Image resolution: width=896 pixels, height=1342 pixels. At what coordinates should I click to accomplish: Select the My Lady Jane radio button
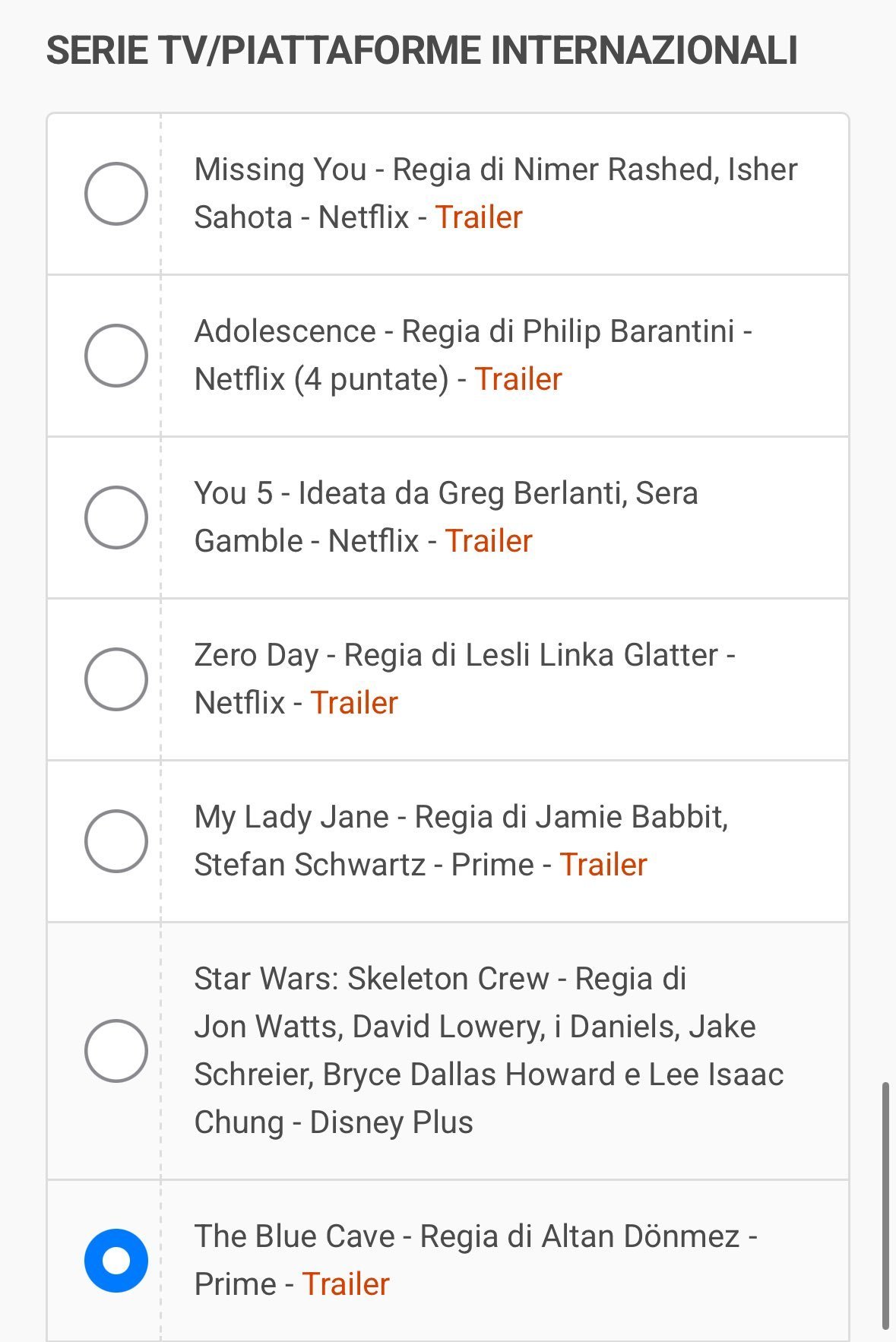(116, 841)
